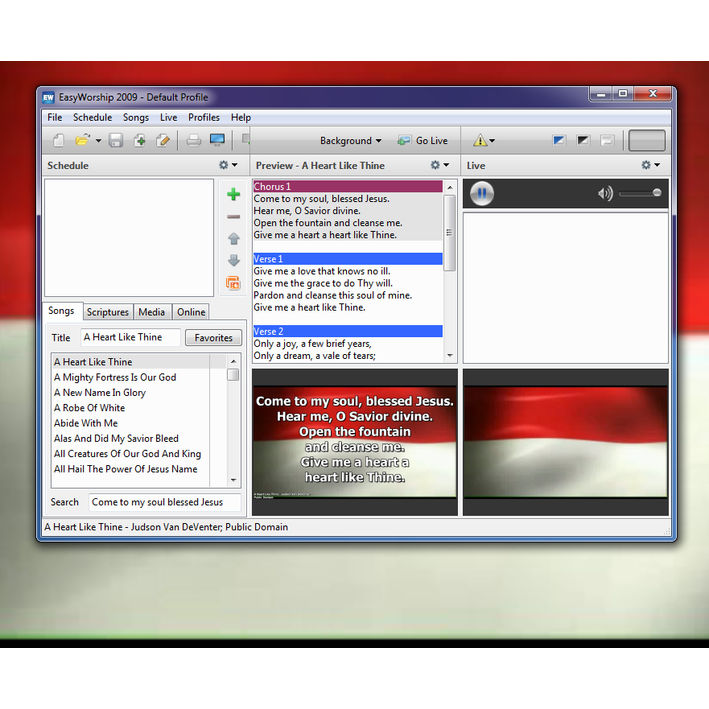Screen dimensions: 709x709
Task: Click the Go Live button
Action: pos(423,141)
